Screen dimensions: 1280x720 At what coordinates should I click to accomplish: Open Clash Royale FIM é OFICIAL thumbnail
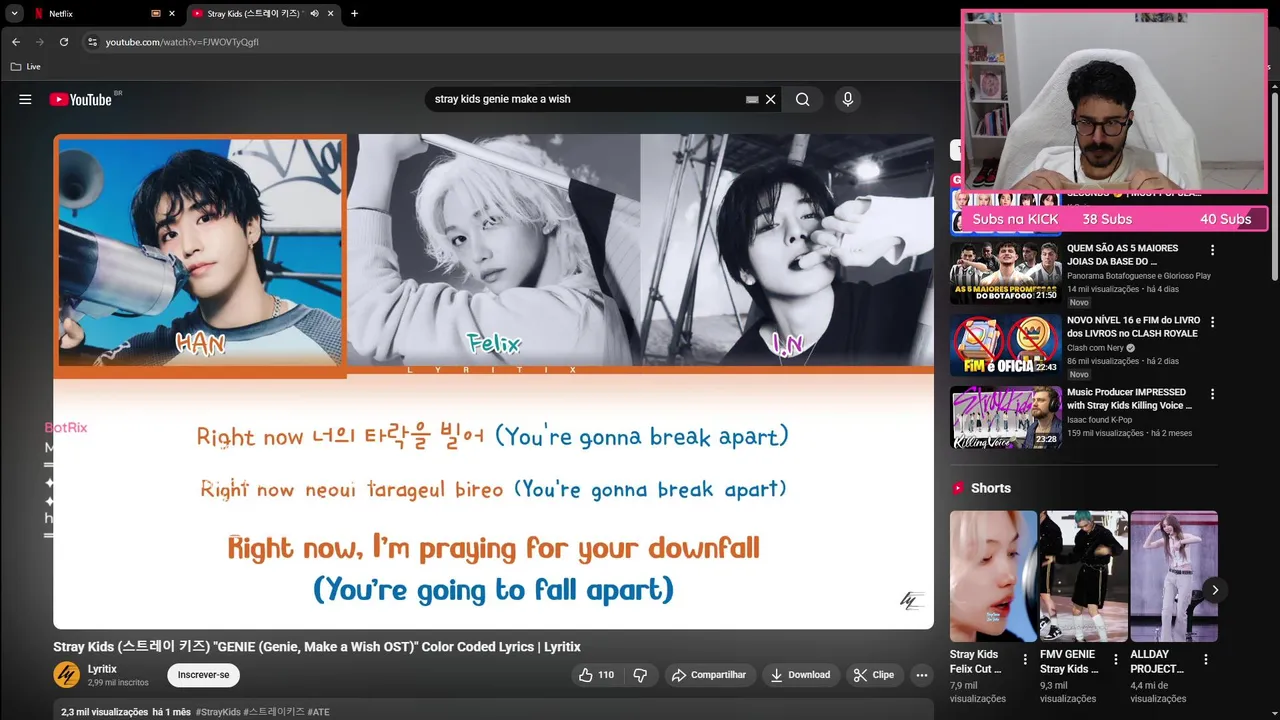pyautogui.click(x=1005, y=344)
